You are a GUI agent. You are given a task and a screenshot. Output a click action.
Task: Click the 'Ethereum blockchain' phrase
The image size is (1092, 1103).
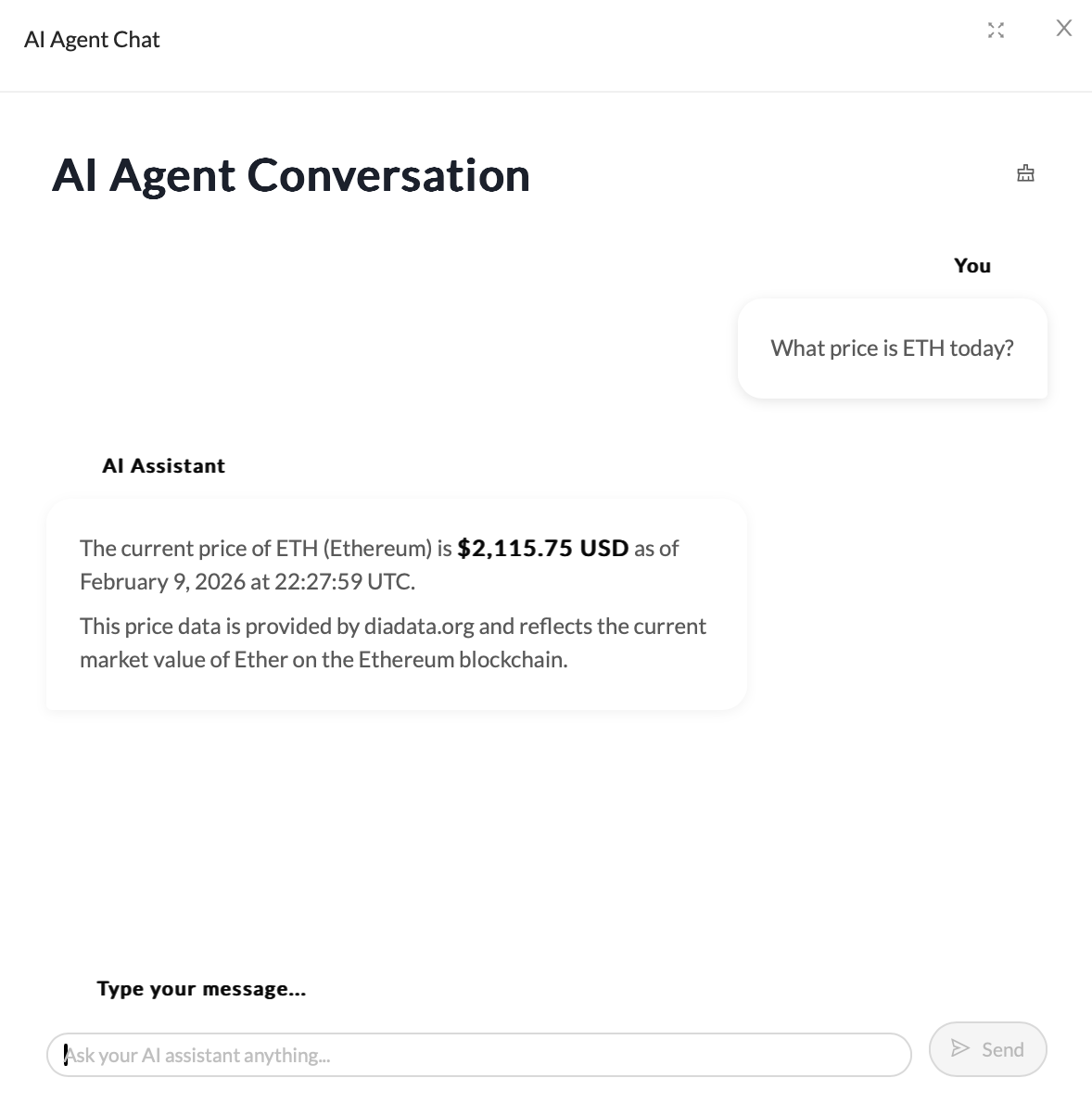click(462, 660)
